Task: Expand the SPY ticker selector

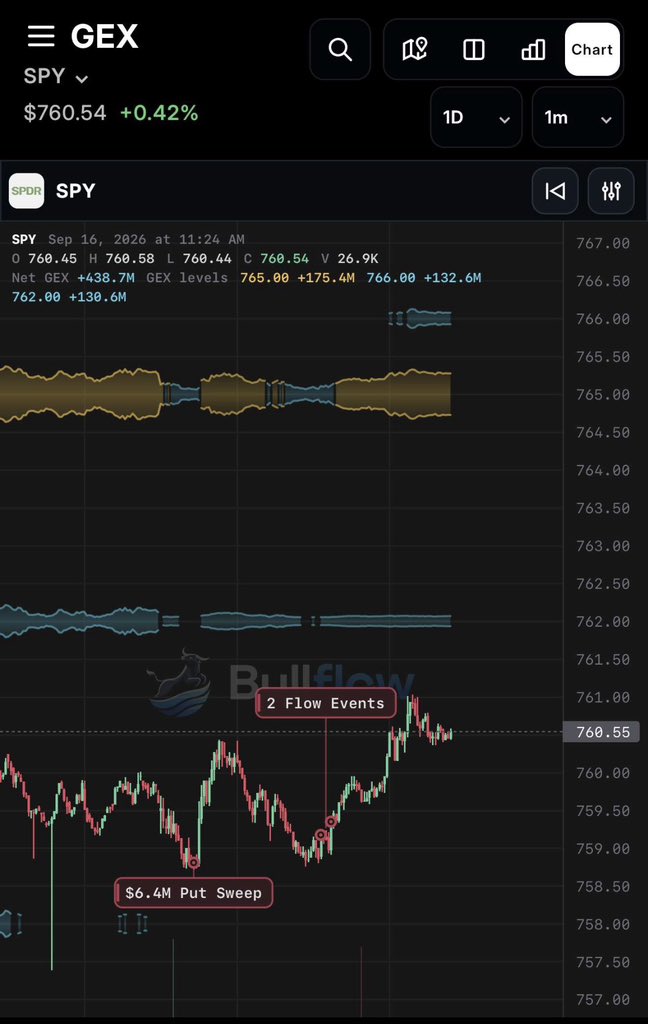Action: [x=56, y=76]
